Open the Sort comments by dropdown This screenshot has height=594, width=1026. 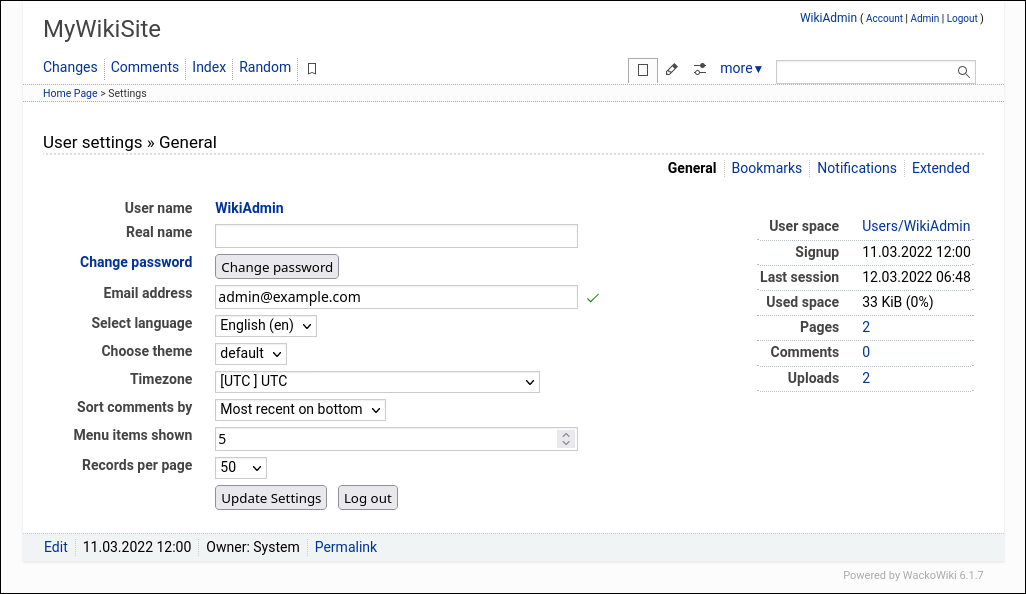(x=299, y=409)
